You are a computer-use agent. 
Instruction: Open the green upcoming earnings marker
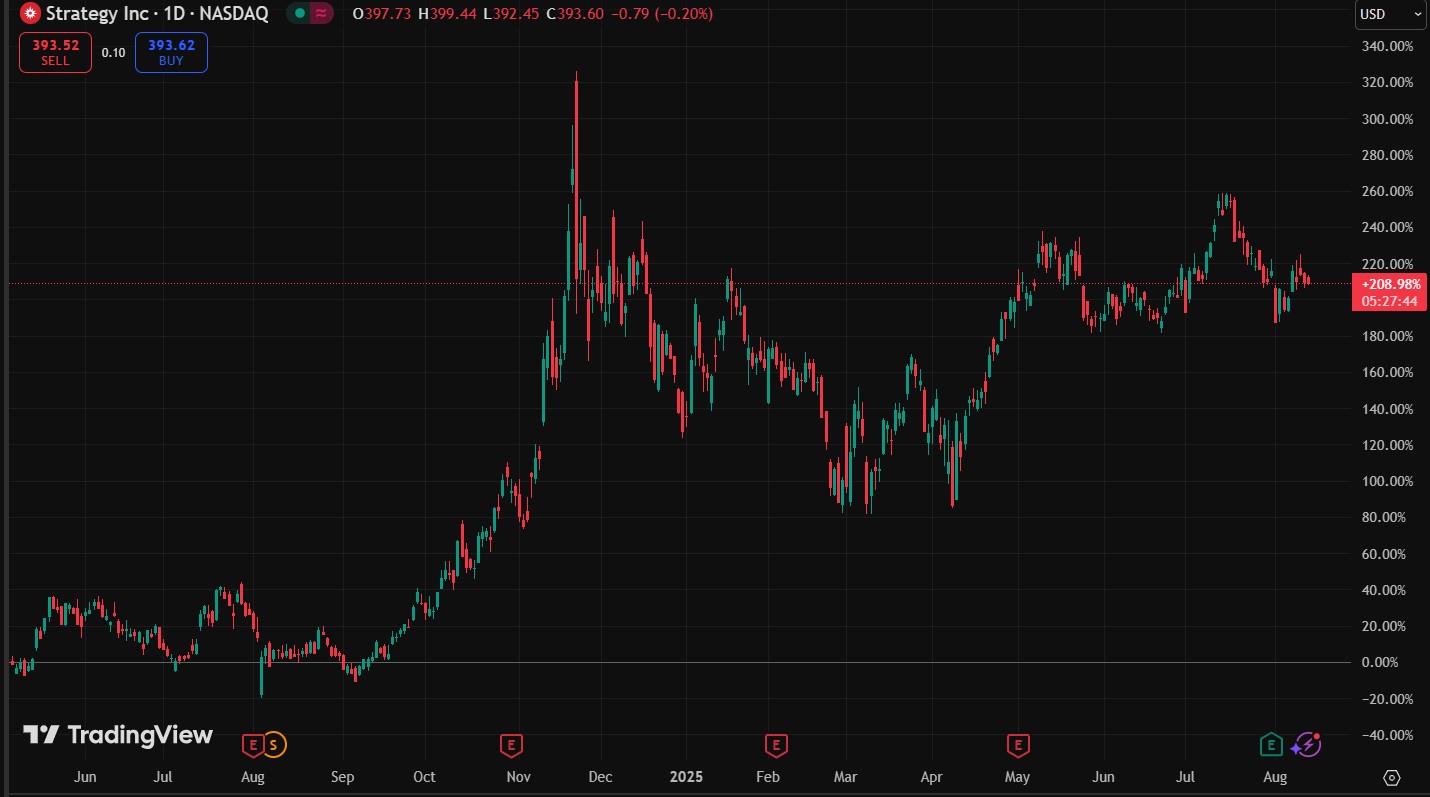1271,744
